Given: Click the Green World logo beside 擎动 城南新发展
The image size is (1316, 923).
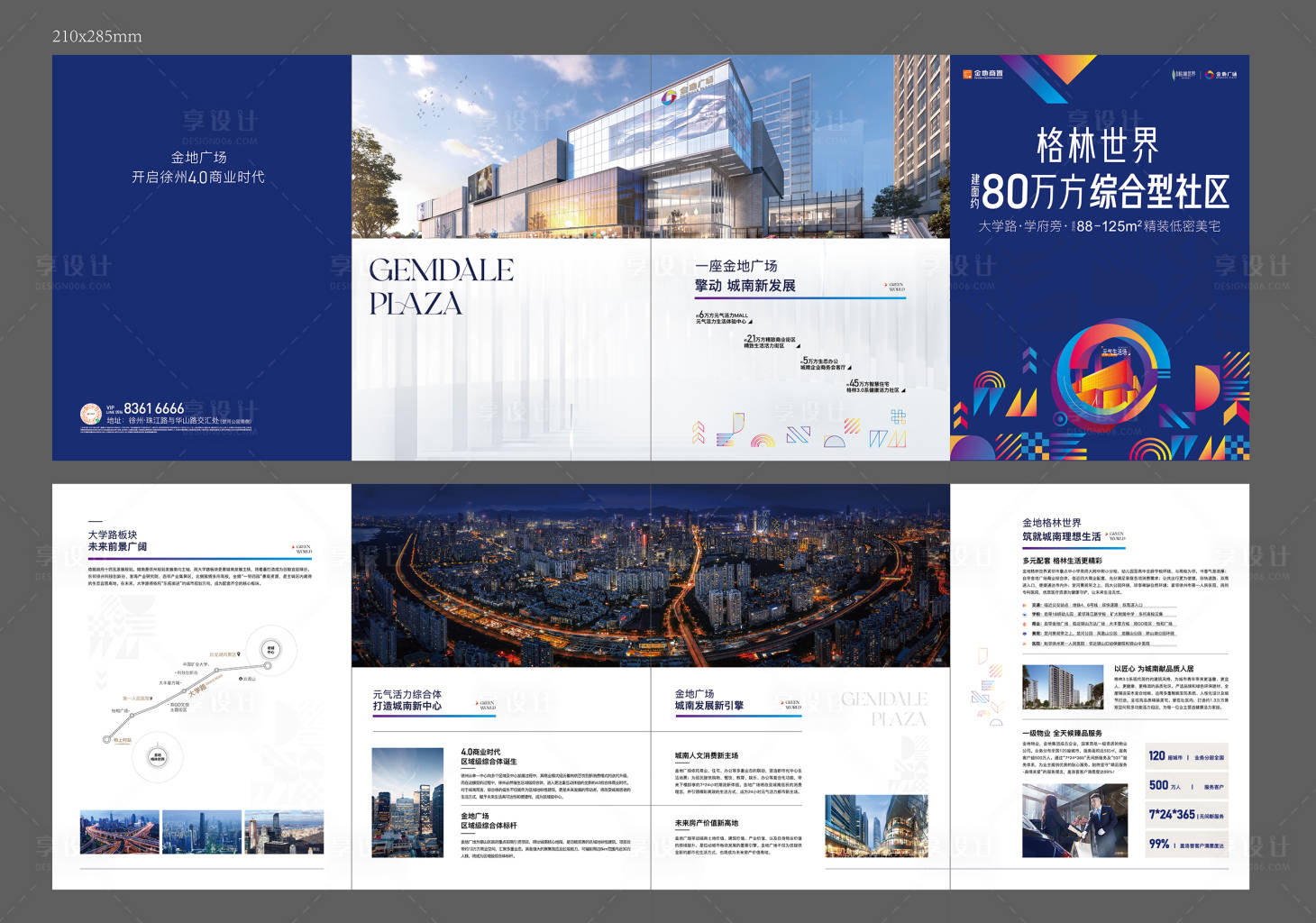Looking at the screenshot, I should [x=896, y=287].
